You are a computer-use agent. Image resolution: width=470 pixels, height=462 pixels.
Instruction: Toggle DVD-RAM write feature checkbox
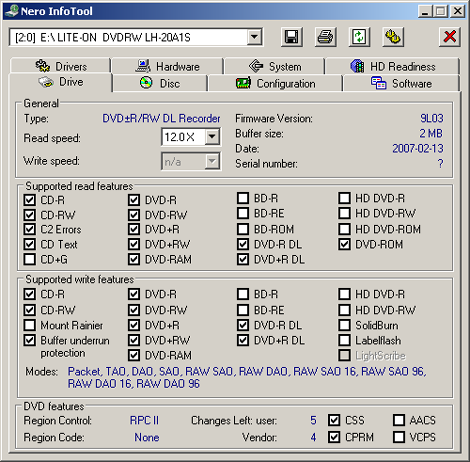pos(134,355)
